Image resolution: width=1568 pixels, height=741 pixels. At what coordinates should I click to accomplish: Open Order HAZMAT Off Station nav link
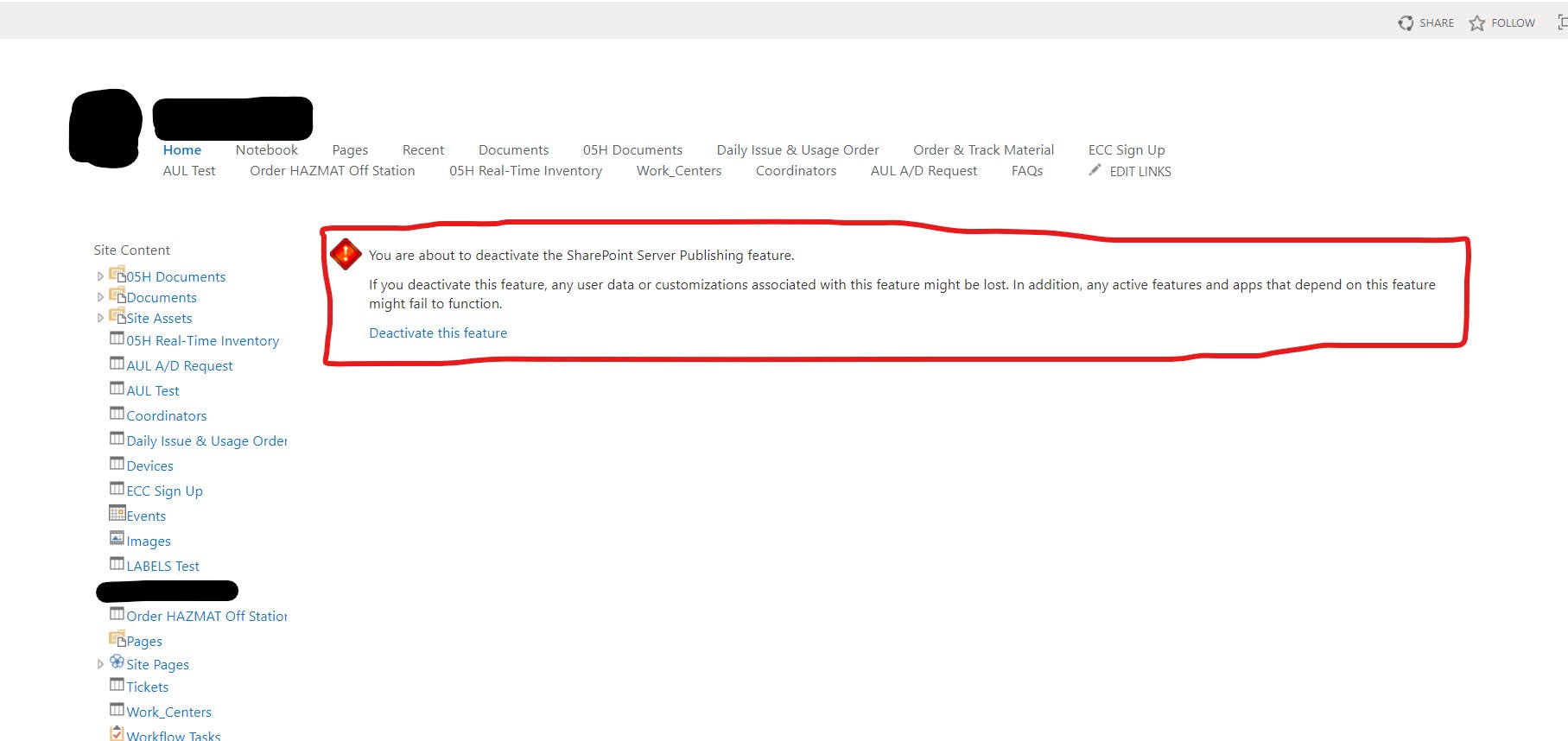click(333, 170)
